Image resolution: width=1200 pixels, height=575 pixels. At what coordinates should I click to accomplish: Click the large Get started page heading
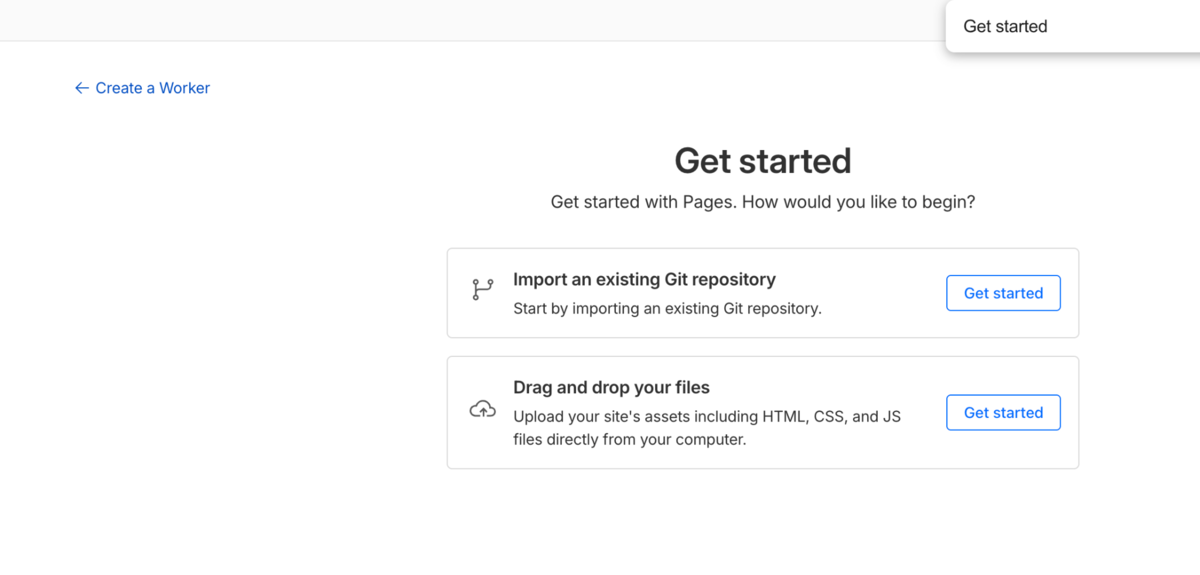[763, 161]
